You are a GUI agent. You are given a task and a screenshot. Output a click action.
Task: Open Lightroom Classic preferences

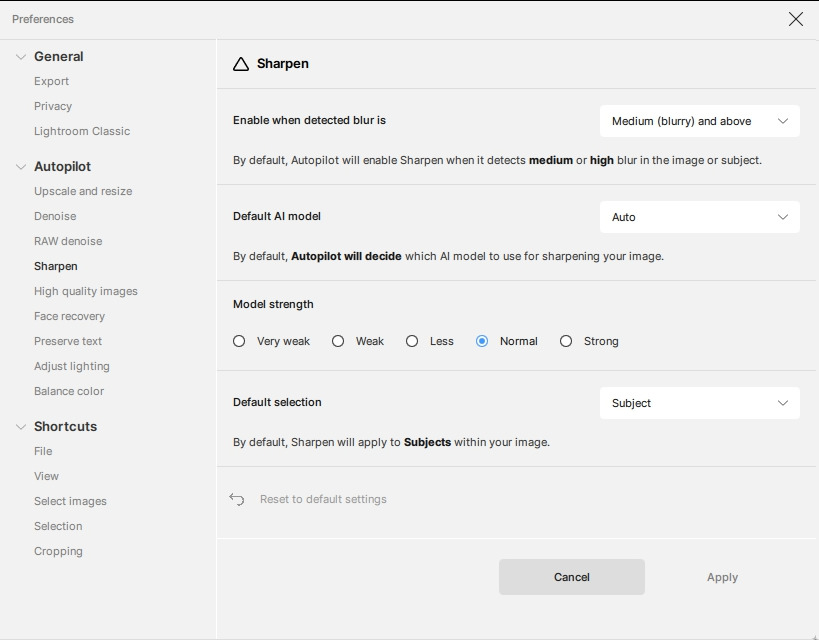82,131
